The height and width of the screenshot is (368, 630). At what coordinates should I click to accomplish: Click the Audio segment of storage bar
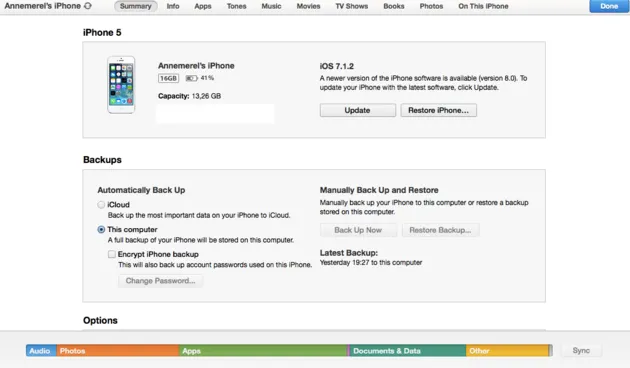(x=41, y=351)
